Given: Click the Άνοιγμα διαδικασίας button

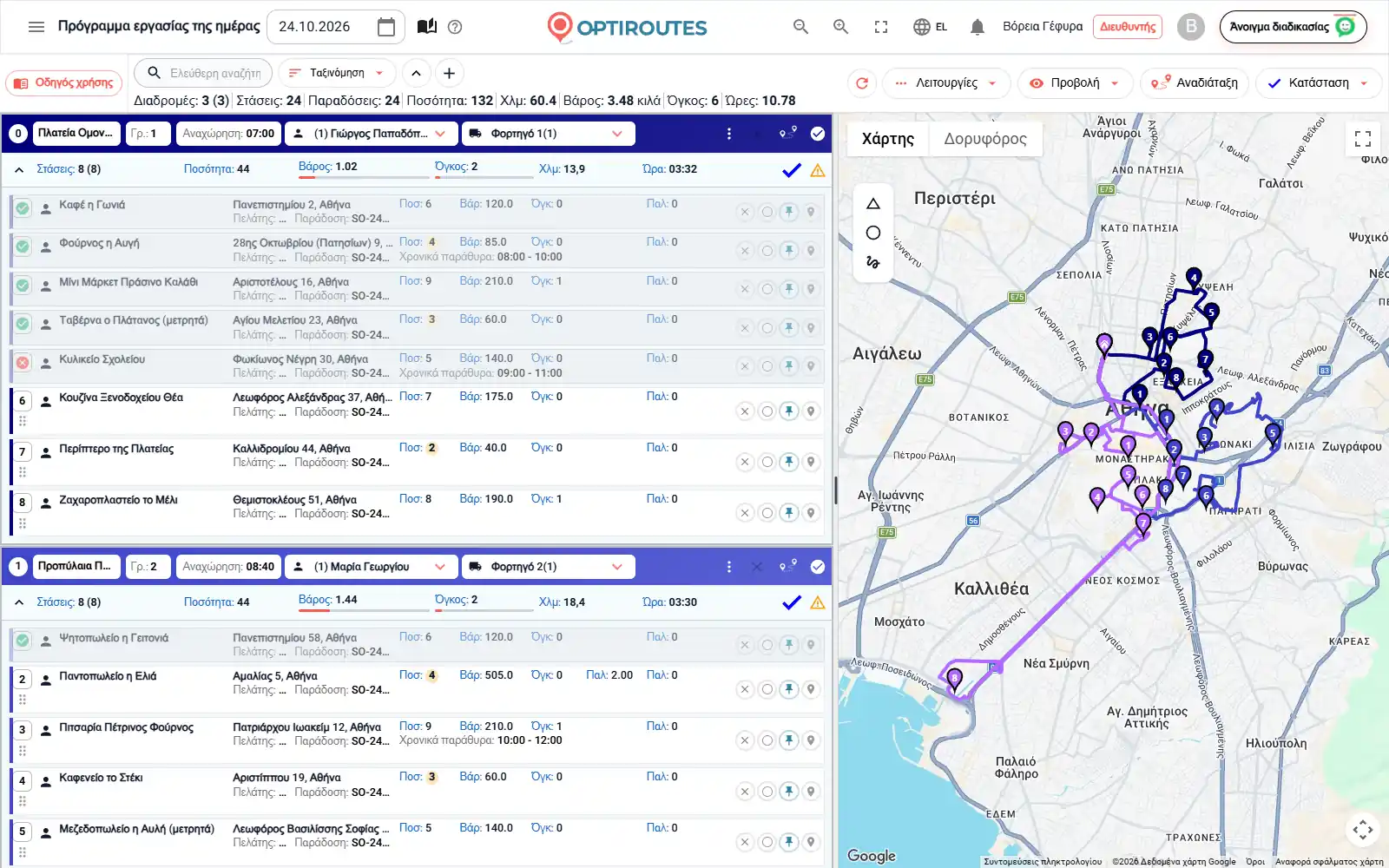Looking at the screenshot, I should point(1293,27).
